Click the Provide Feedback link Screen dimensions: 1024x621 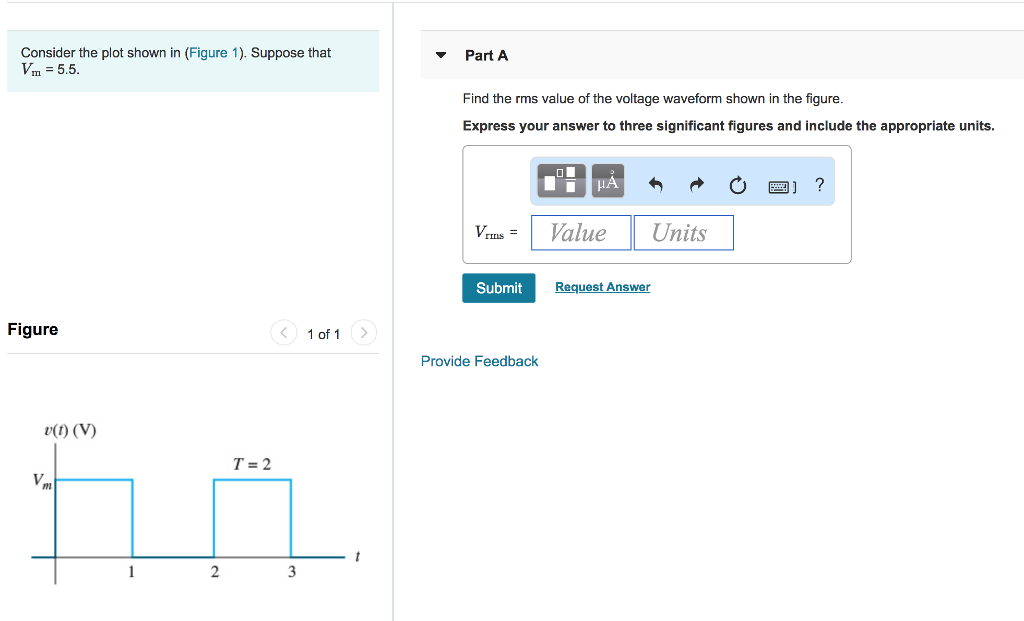pos(479,361)
